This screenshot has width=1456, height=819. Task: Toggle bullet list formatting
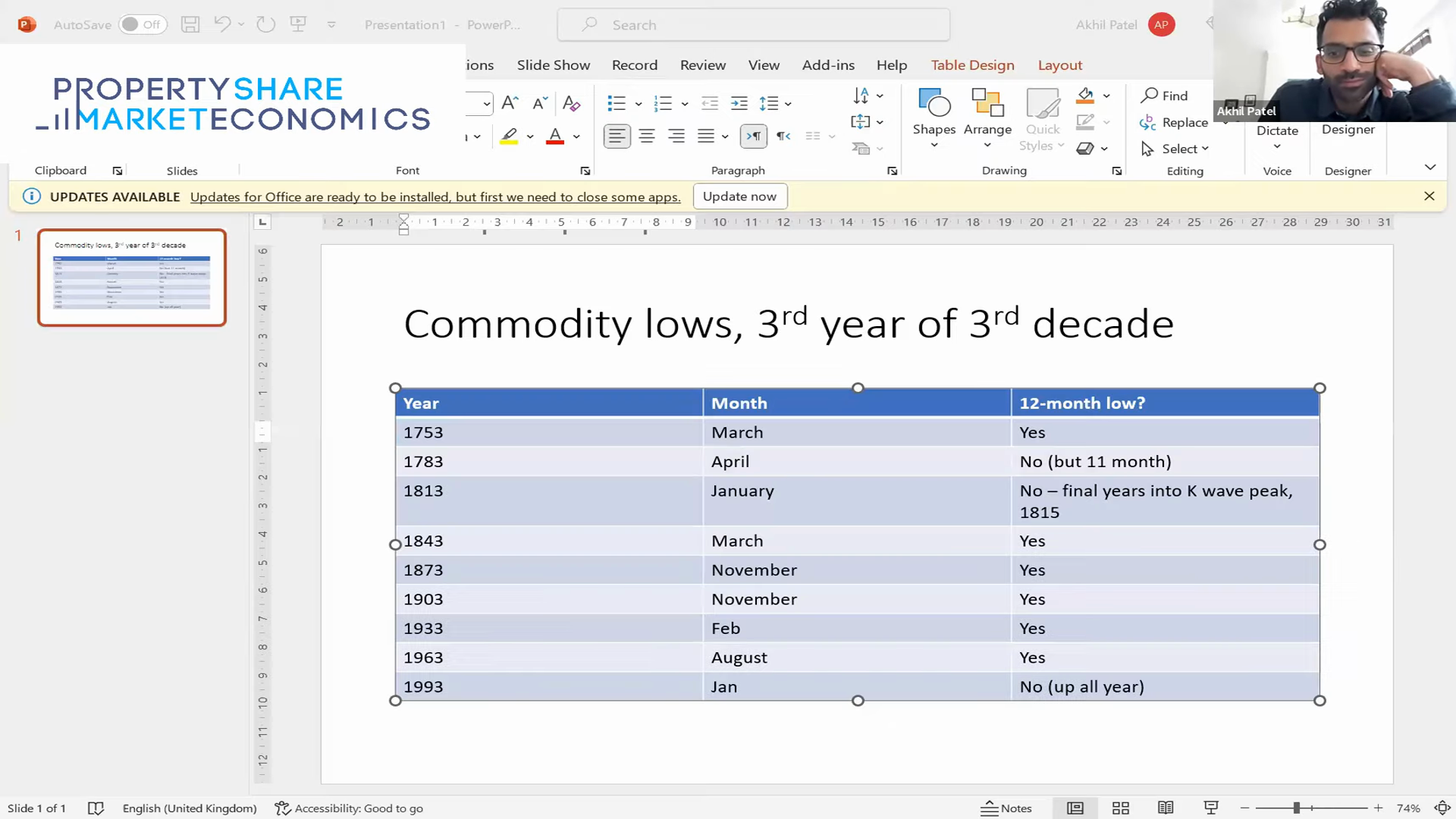(x=617, y=103)
